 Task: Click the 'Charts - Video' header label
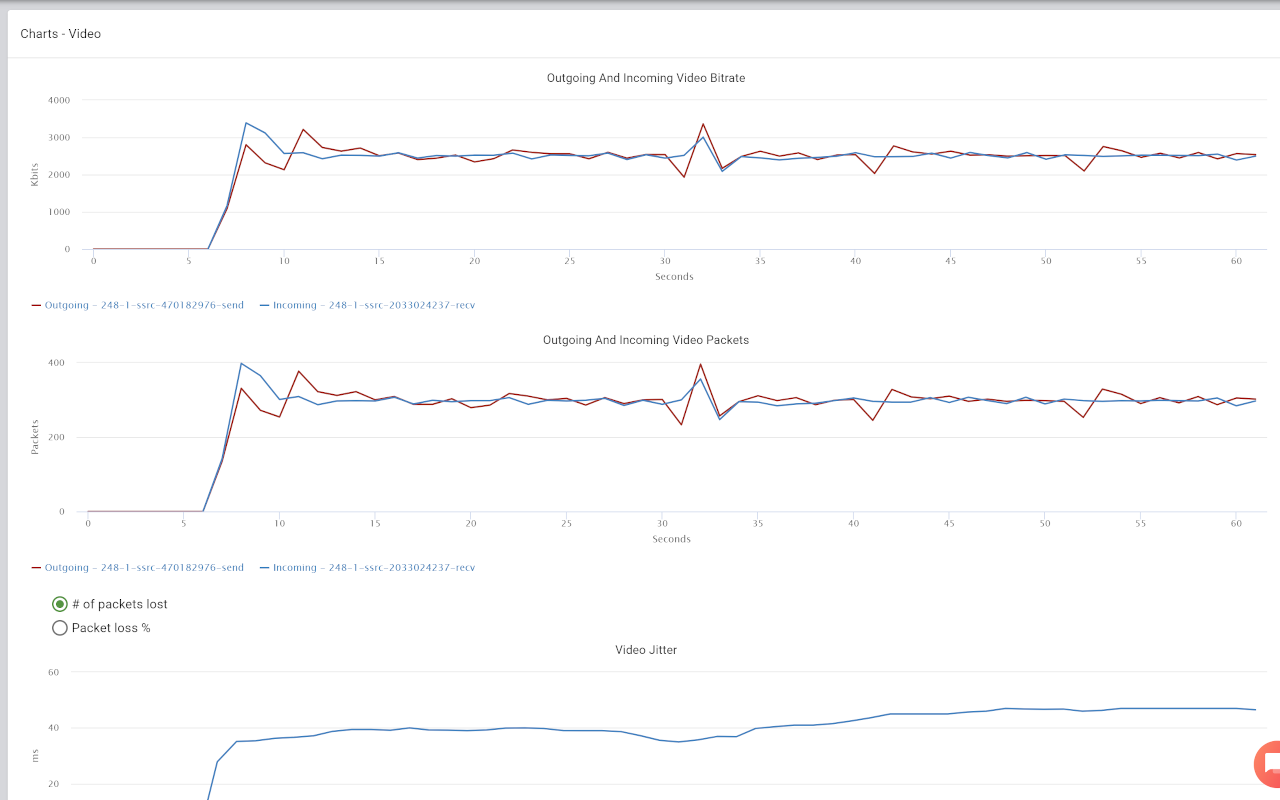tap(59, 33)
